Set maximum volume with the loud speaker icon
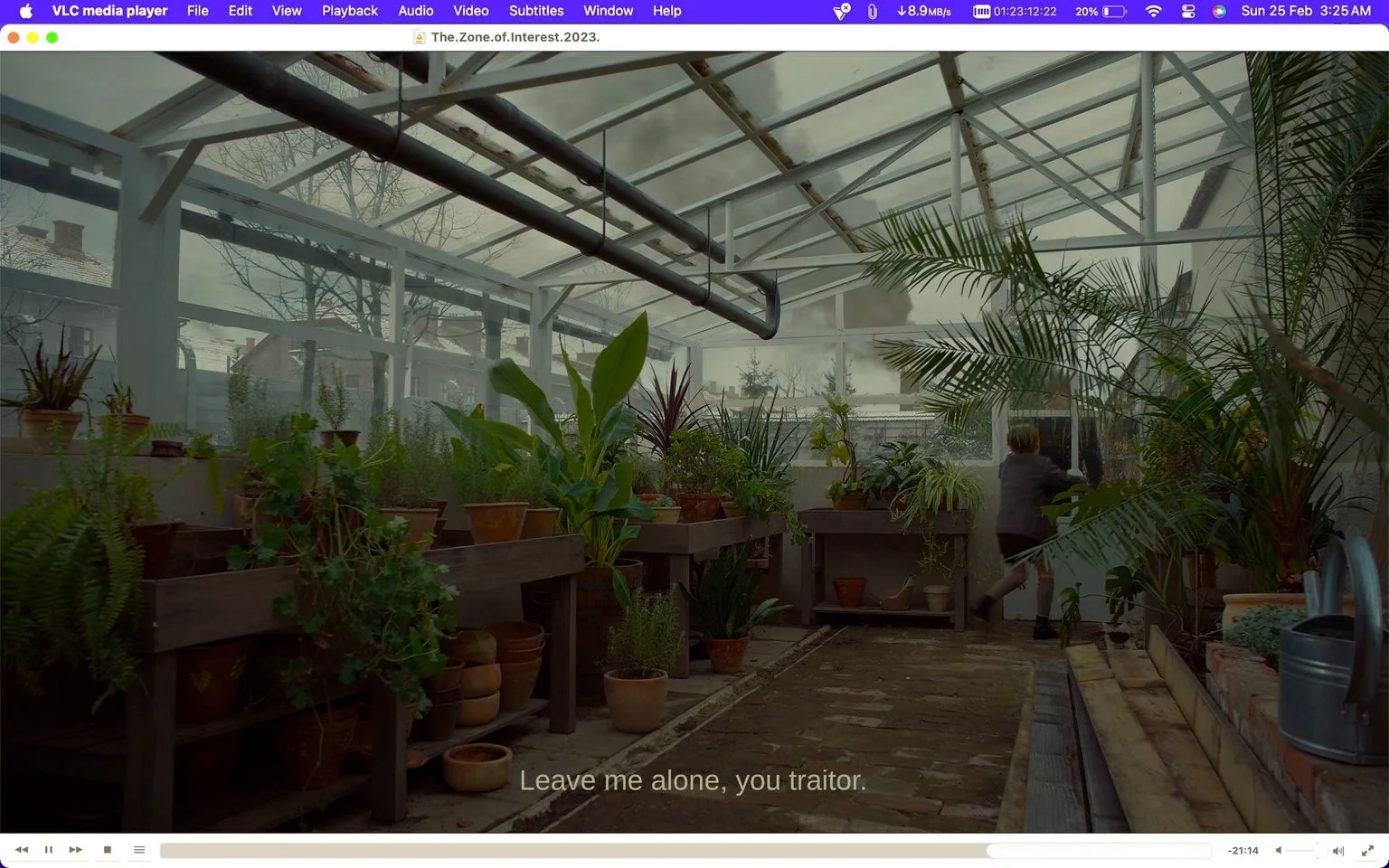 tap(1338, 851)
